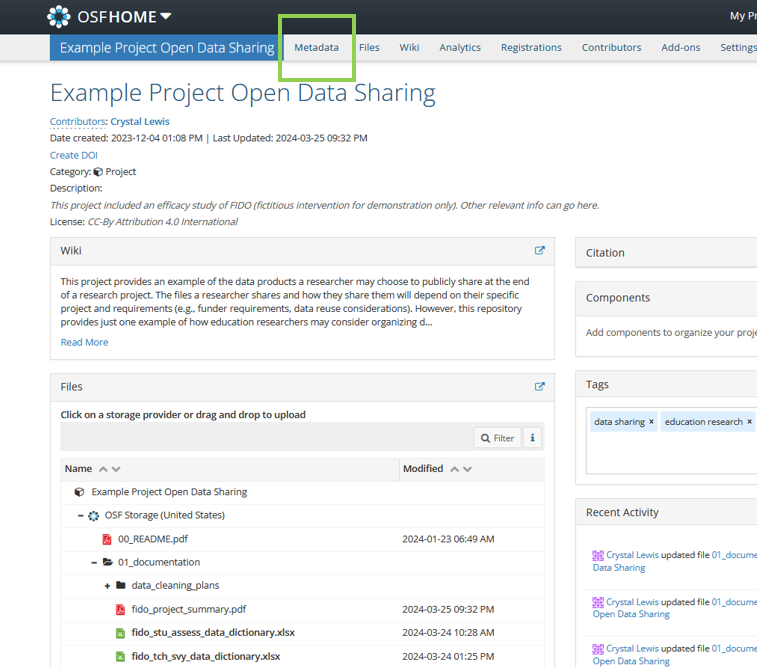Click Read More in Wiki

(84, 342)
